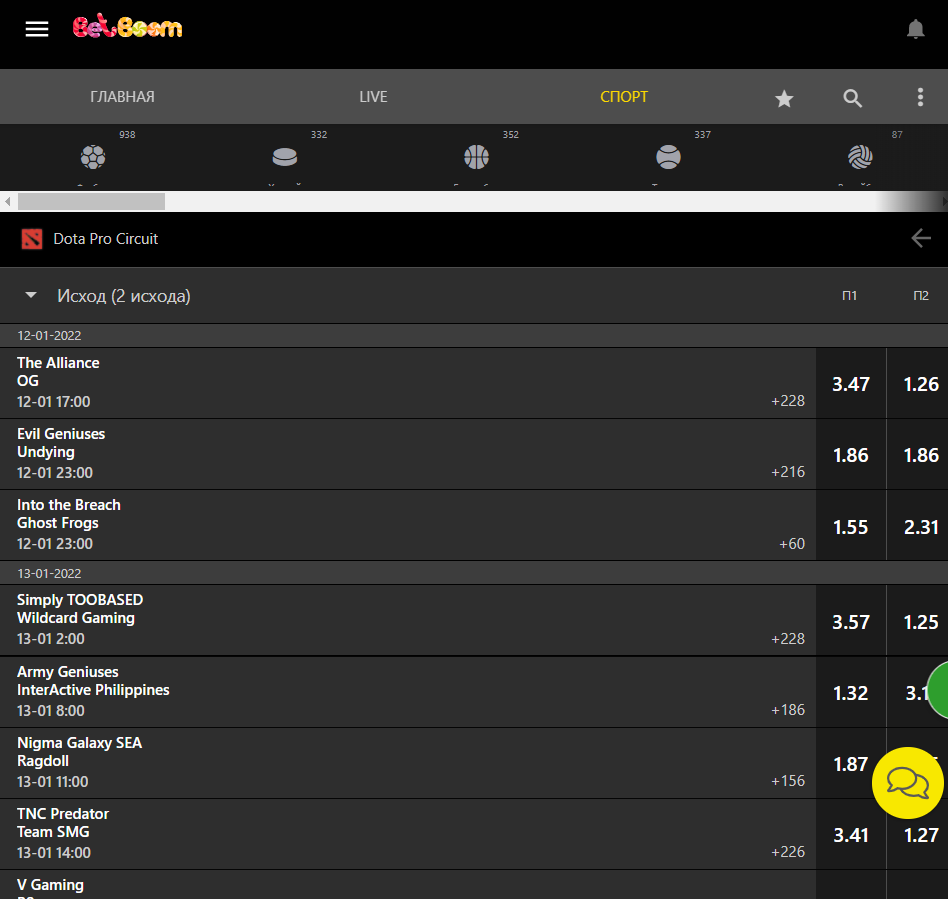Image resolution: width=948 pixels, height=899 pixels.
Task: Select the football sport icon
Action: point(93,157)
